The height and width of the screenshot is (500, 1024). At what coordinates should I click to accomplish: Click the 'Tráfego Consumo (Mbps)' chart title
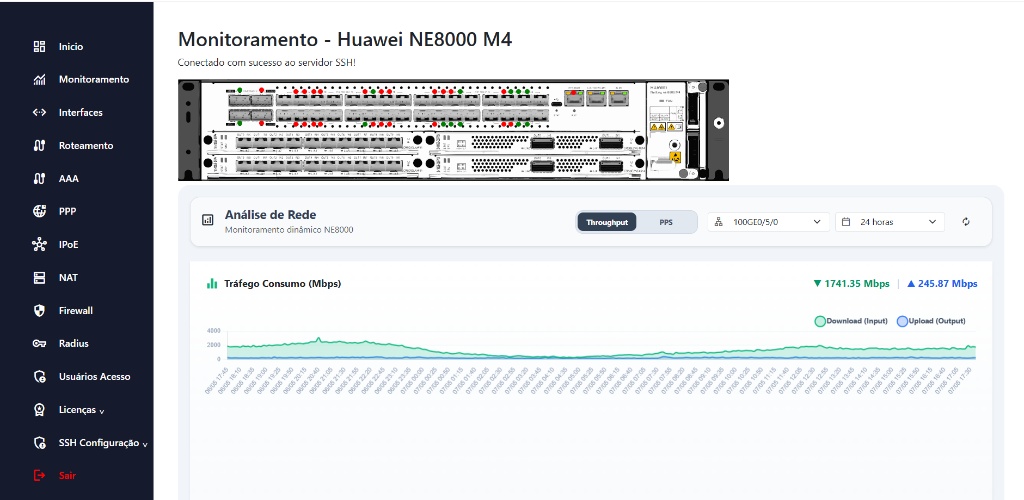tap(283, 284)
